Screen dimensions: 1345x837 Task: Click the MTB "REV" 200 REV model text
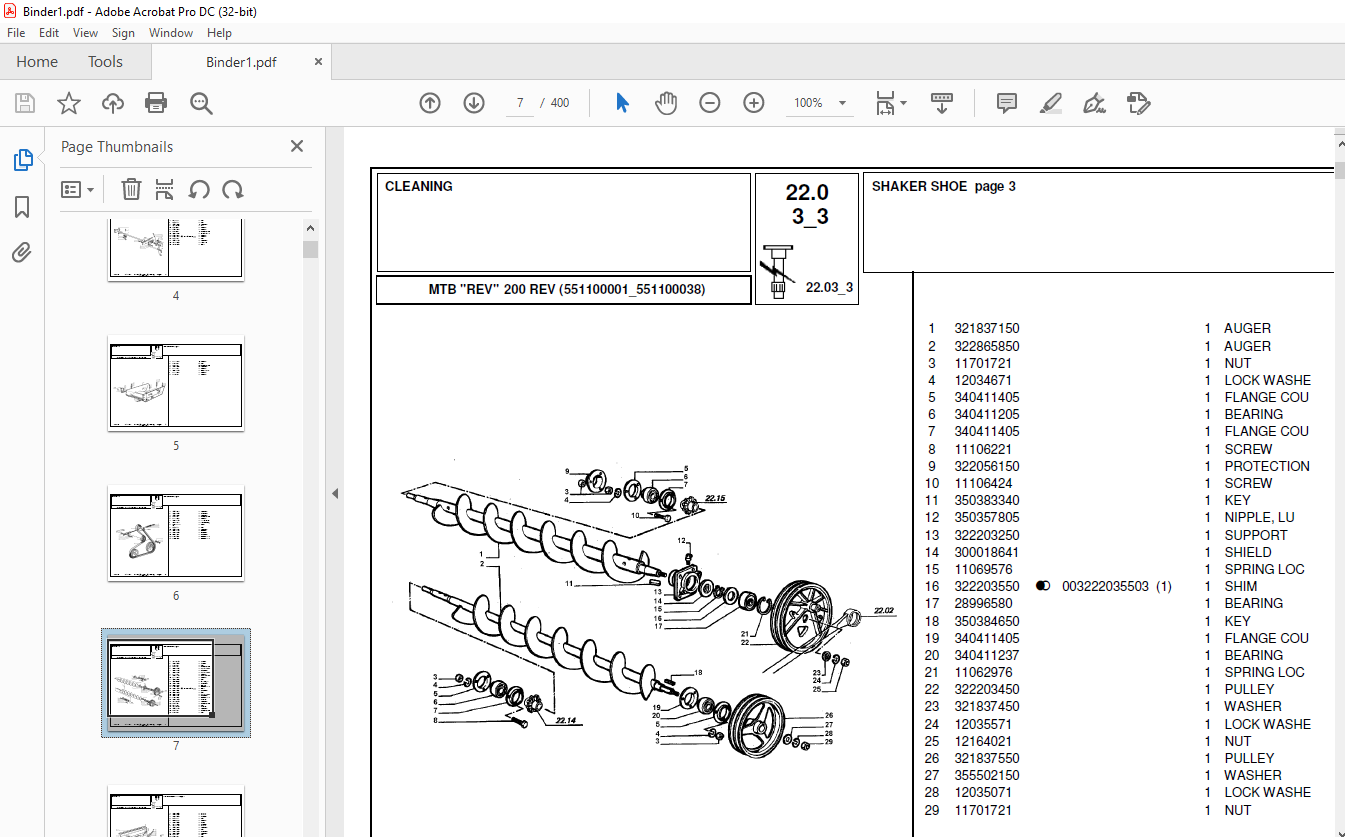567,290
